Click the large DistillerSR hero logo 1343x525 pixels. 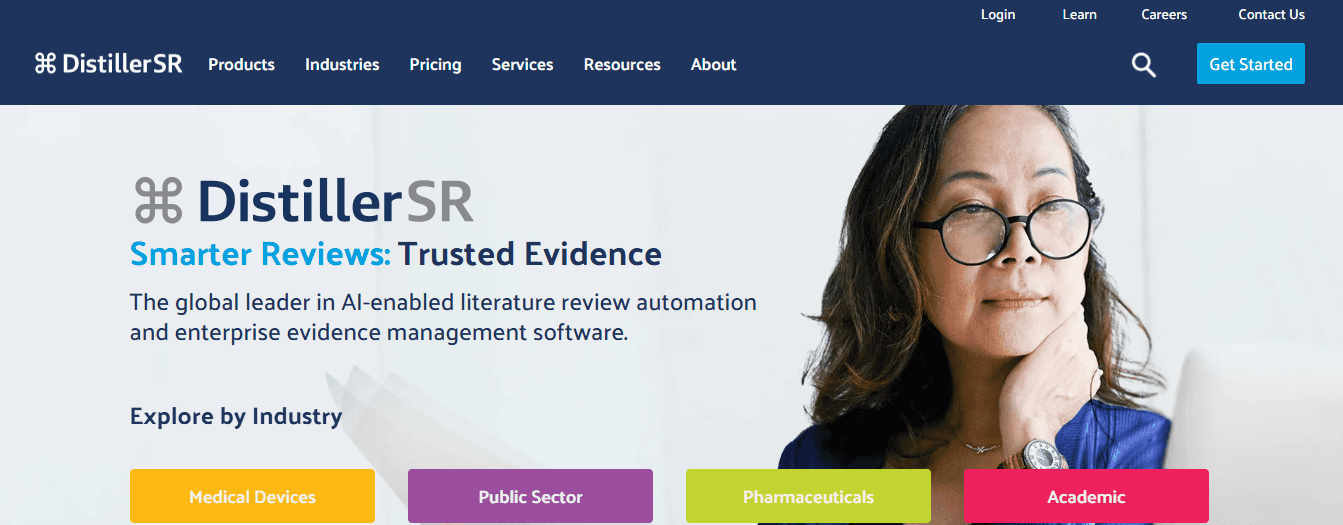(303, 200)
